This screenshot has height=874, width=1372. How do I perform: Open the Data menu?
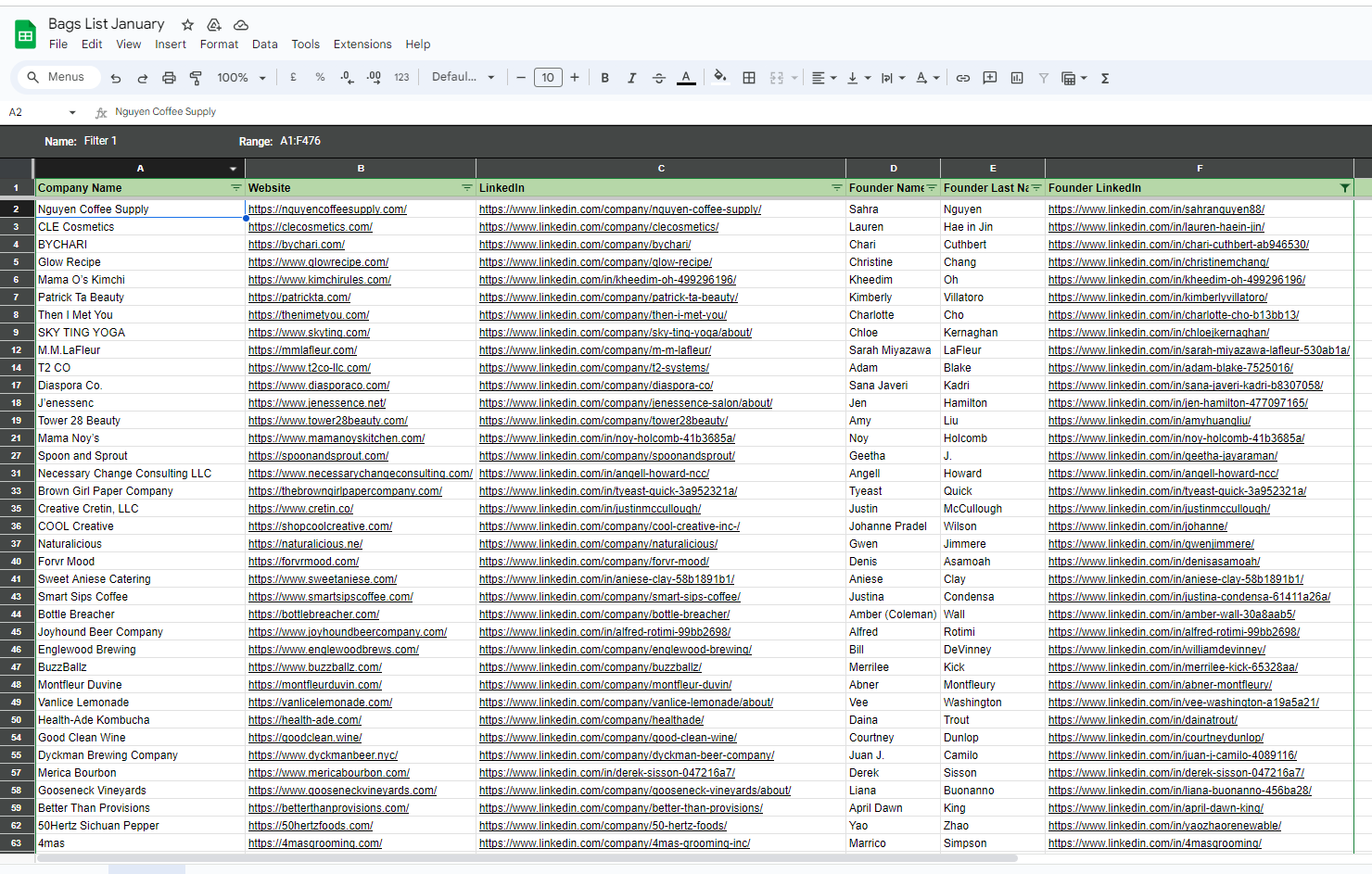(x=265, y=44)
